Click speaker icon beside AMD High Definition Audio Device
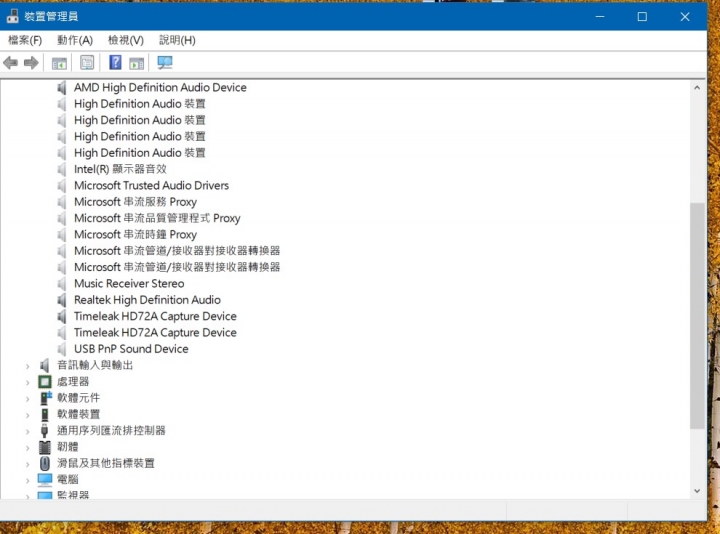Screen dimensions: 720x534 (62, 87)
